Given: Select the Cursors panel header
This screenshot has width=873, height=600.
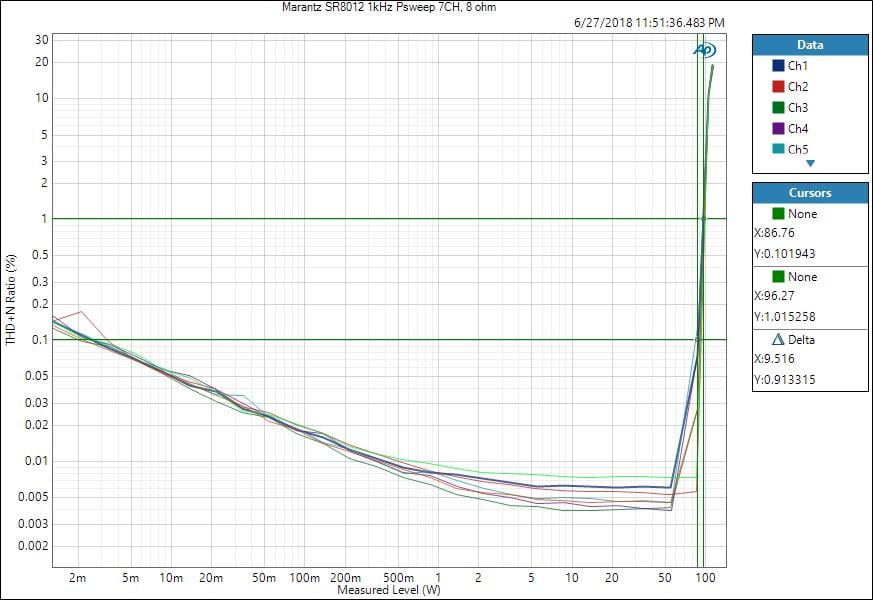Looking at the screenshot, I should (810, 192).
